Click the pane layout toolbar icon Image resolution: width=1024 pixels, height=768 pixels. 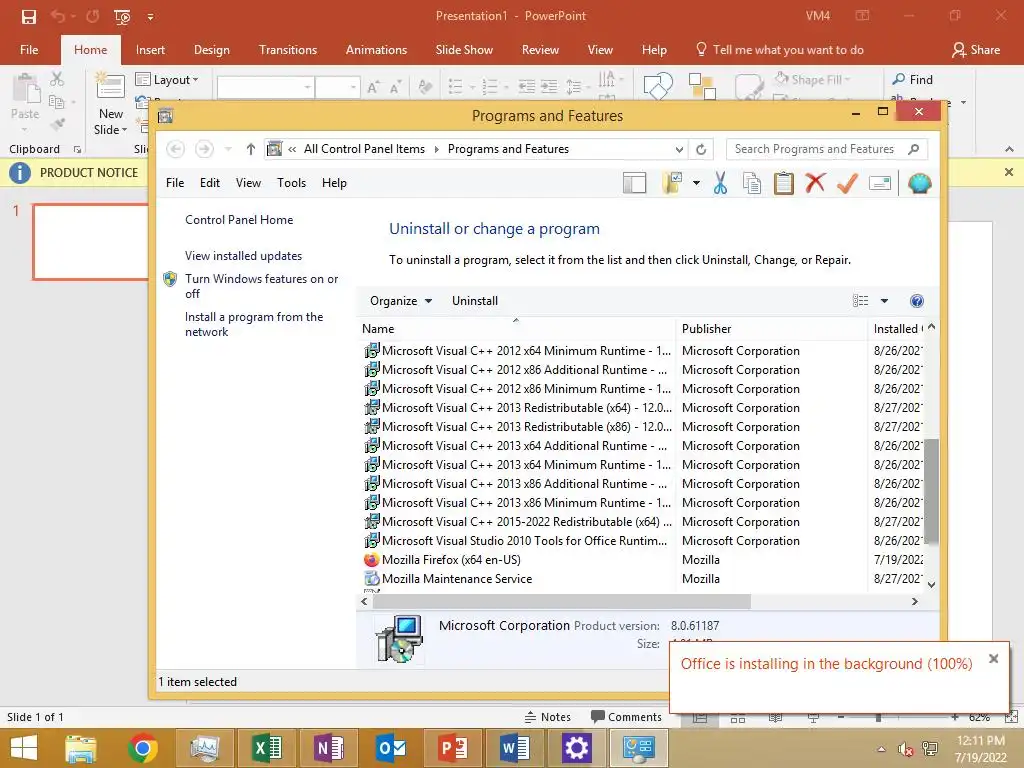point(634,184)
